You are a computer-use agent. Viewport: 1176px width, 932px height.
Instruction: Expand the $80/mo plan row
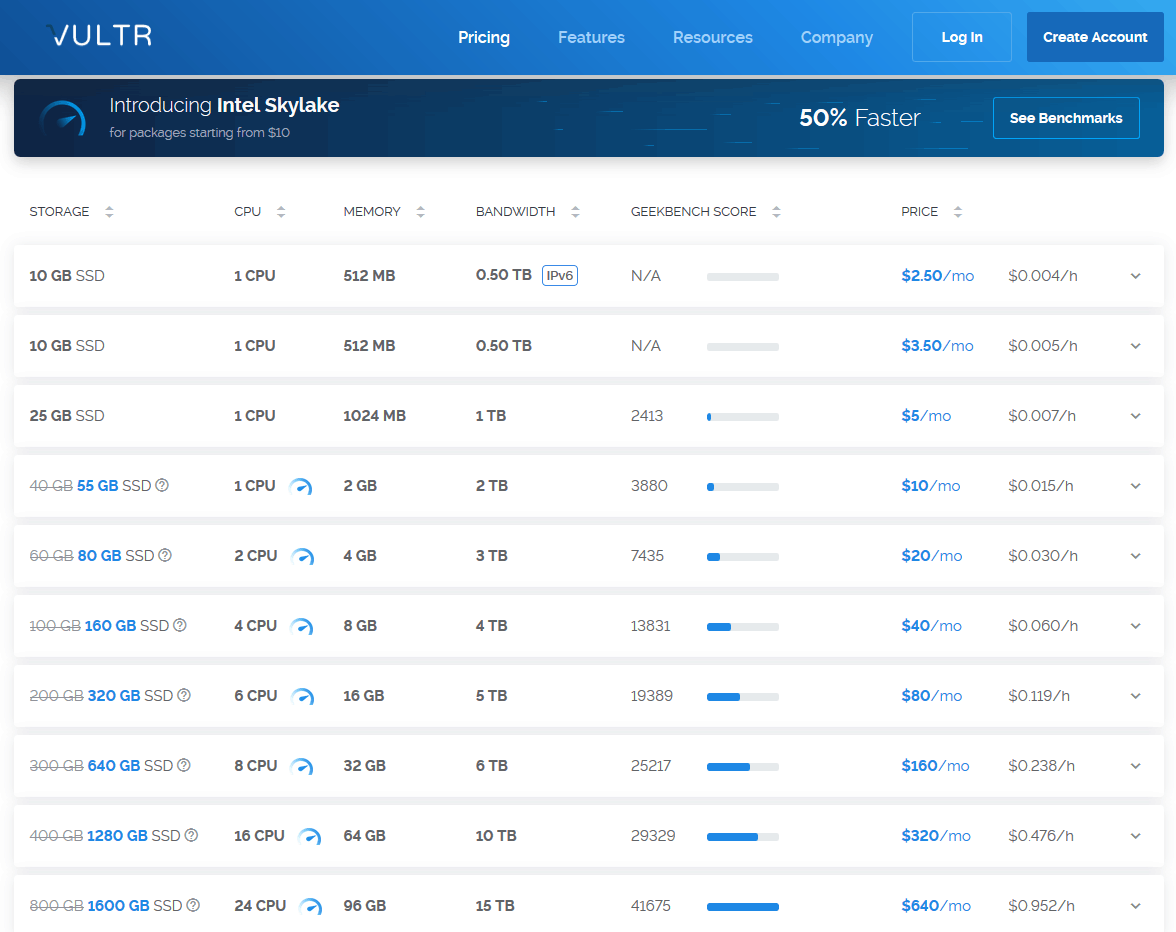coord(1136,696)
